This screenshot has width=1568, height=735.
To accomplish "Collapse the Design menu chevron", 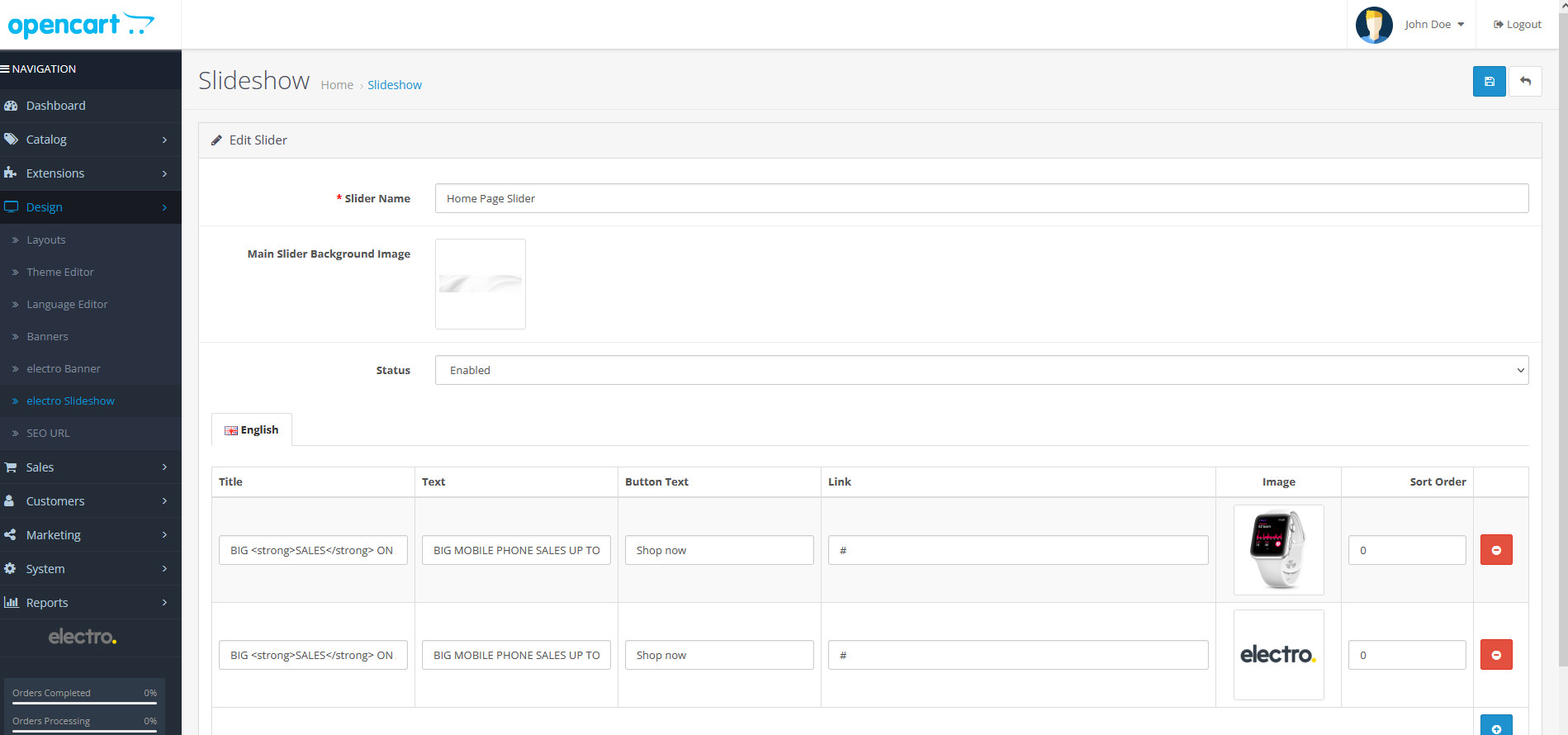I will (x=164, y=207).
